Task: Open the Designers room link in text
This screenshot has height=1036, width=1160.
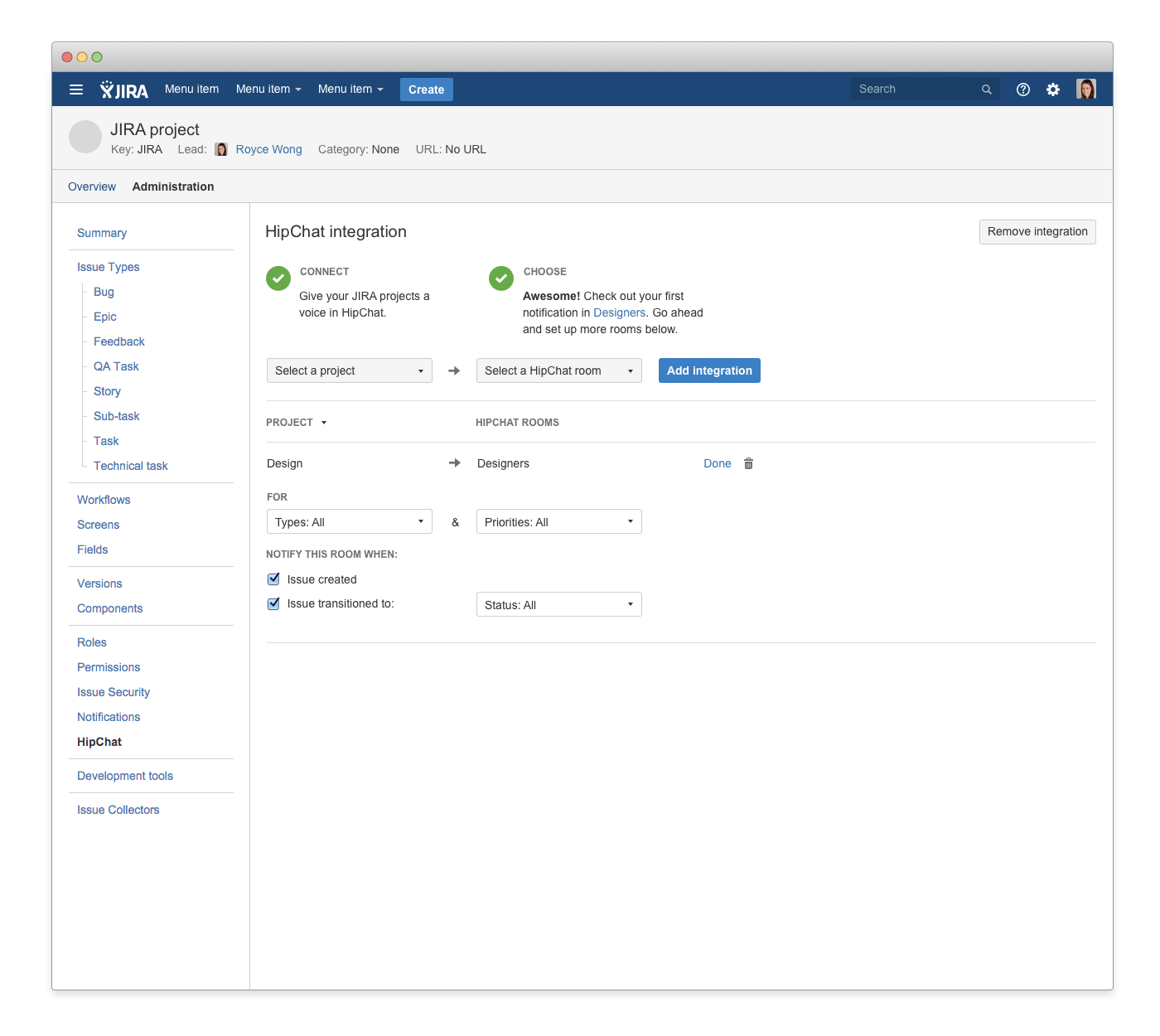Action: click(619, 312)
